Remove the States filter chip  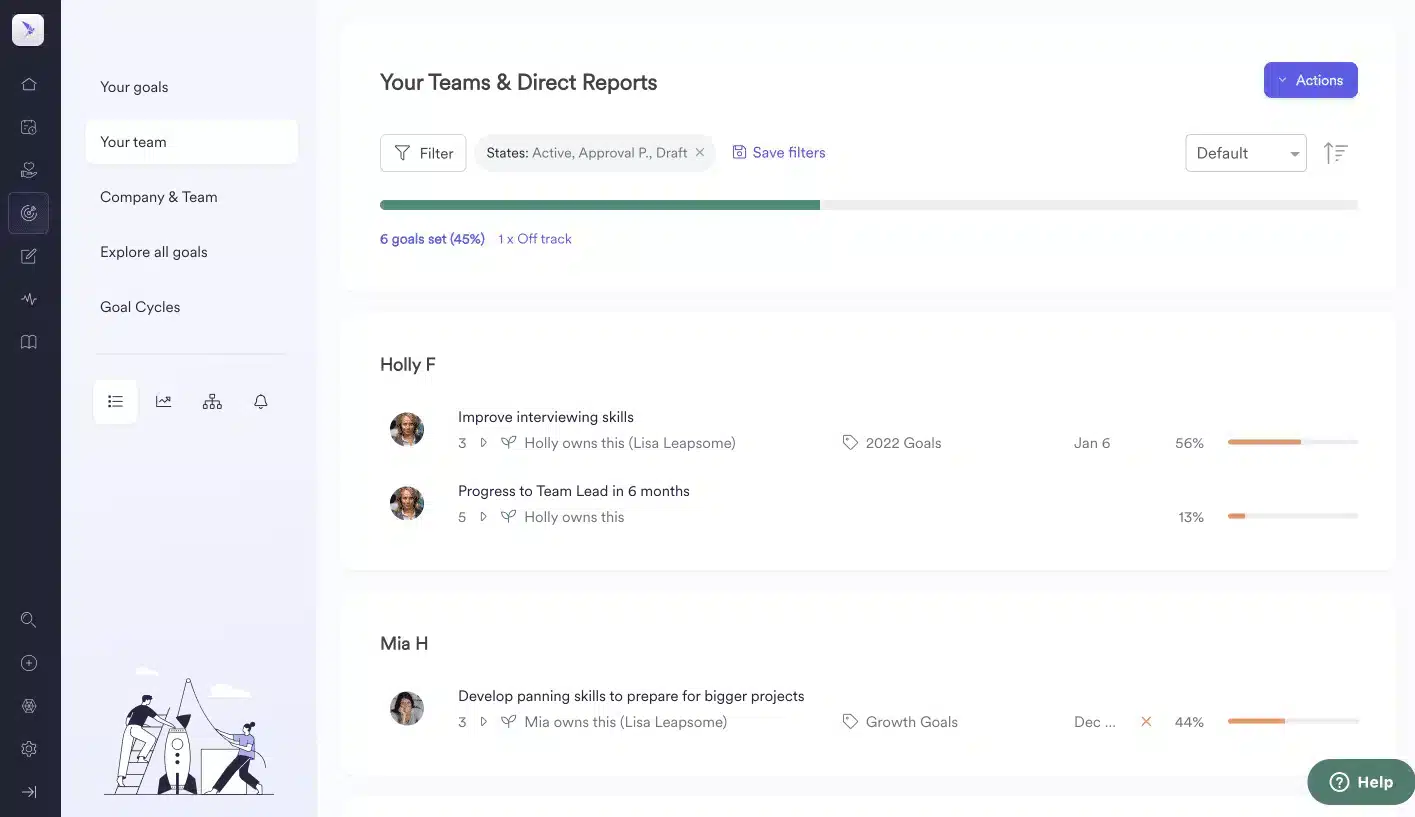click(x=700, y=153)
